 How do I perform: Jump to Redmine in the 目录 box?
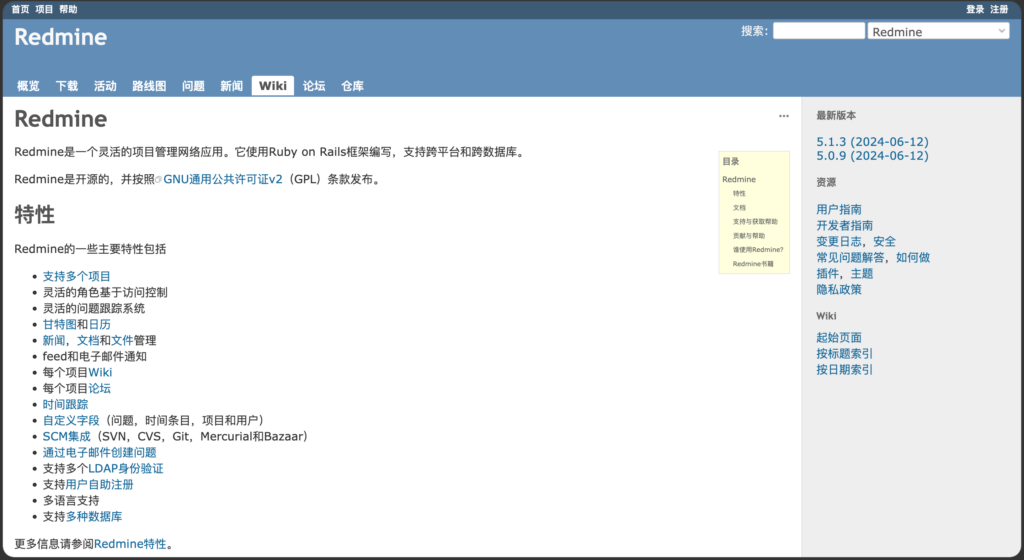point(739,179)
